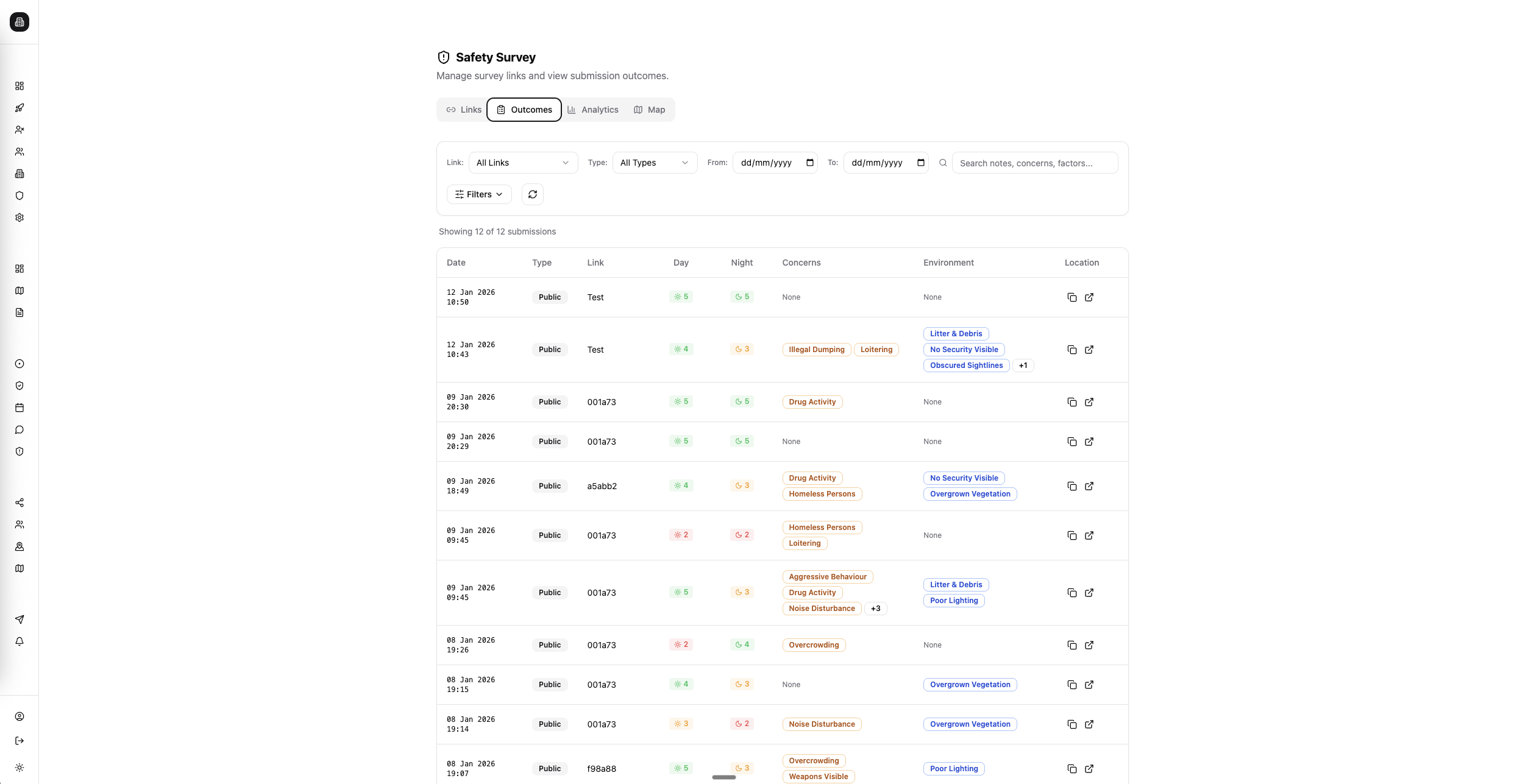
Task: Switch to the Analytics tab
Action: click(x=592, y=110)
